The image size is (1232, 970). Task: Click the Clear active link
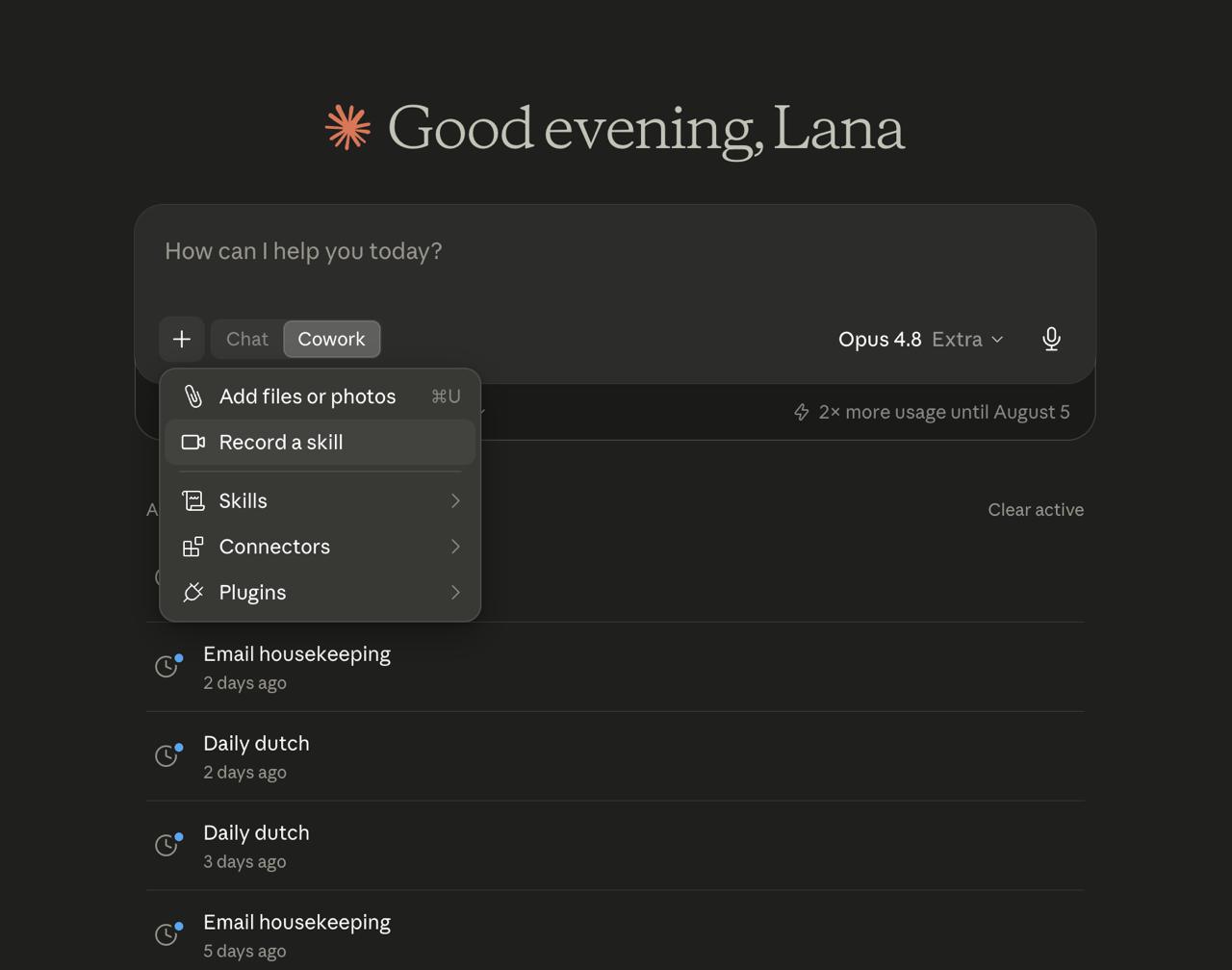coord(1036,510)
